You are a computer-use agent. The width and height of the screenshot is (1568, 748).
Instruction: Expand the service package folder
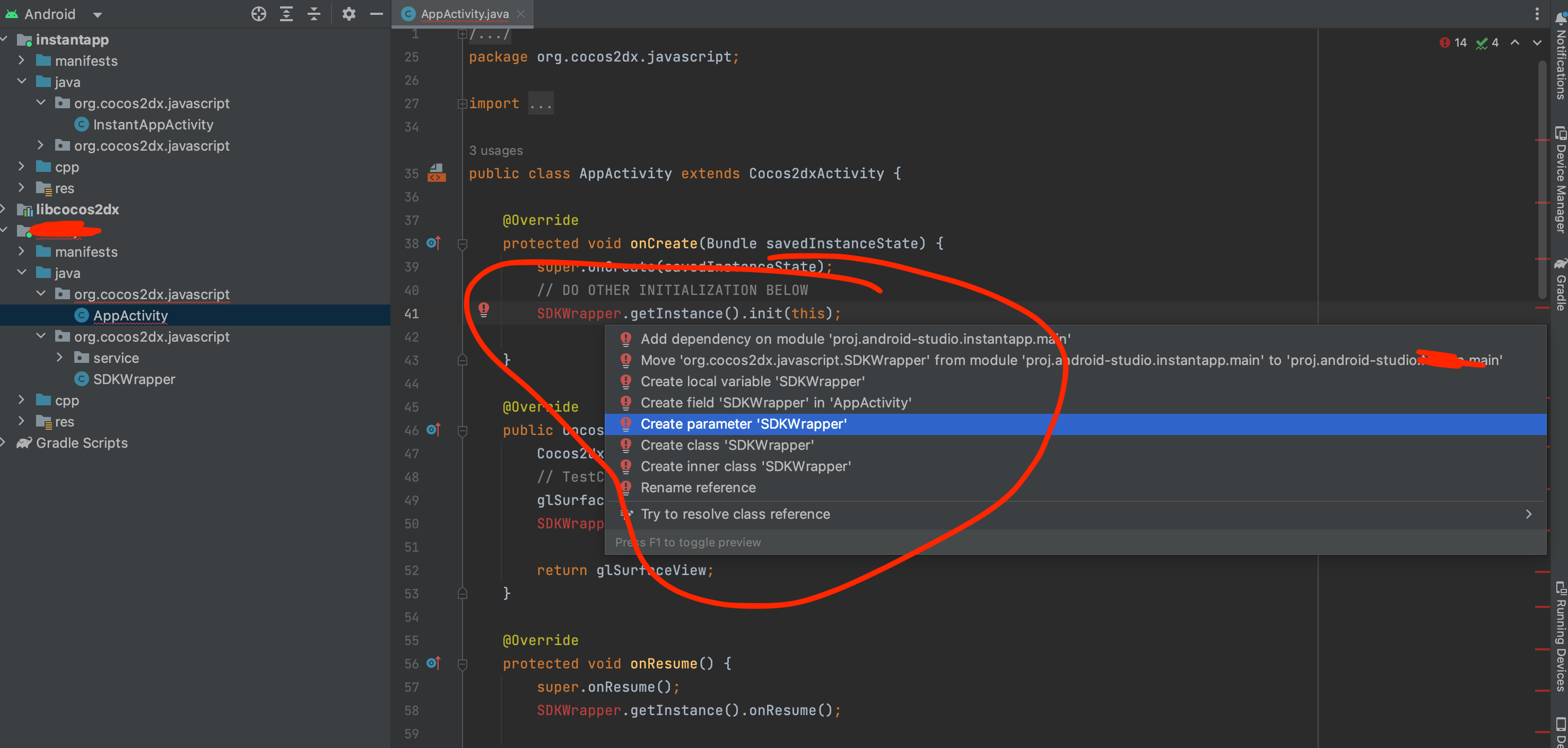point(59,358)
